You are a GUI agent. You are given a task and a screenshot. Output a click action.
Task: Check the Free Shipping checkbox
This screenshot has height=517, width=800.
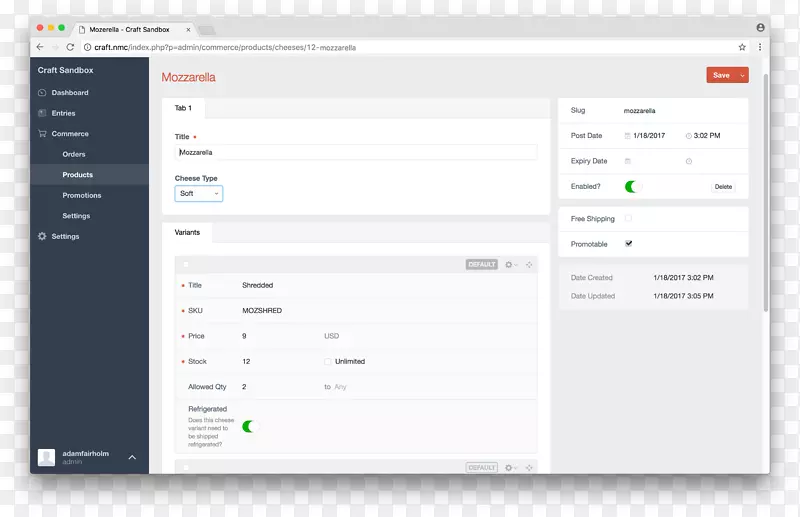(628, 218)
